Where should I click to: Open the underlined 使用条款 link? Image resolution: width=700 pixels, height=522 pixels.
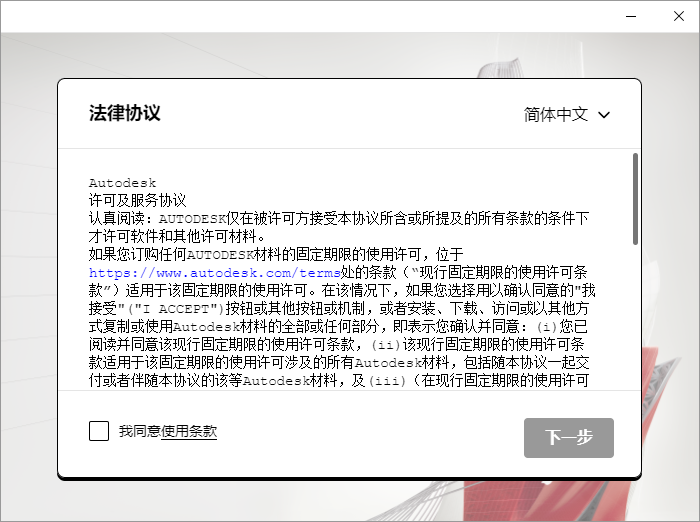pos(189,431)
